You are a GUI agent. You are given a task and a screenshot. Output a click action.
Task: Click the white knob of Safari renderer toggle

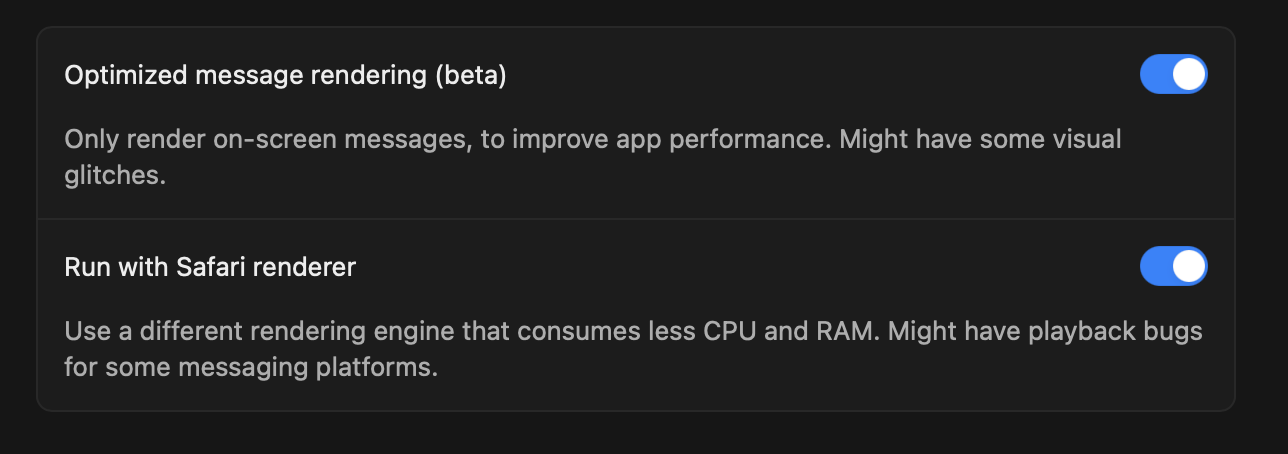coord(1189,267)
